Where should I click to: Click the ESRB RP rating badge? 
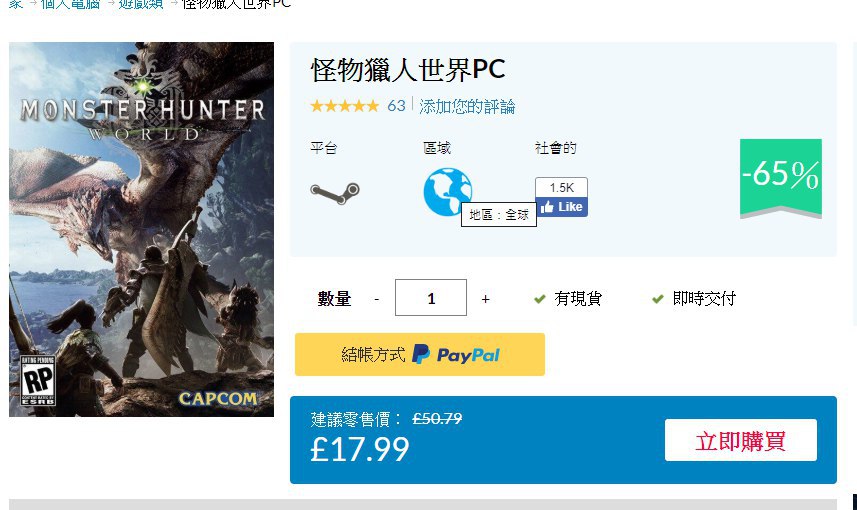[38, 380]
